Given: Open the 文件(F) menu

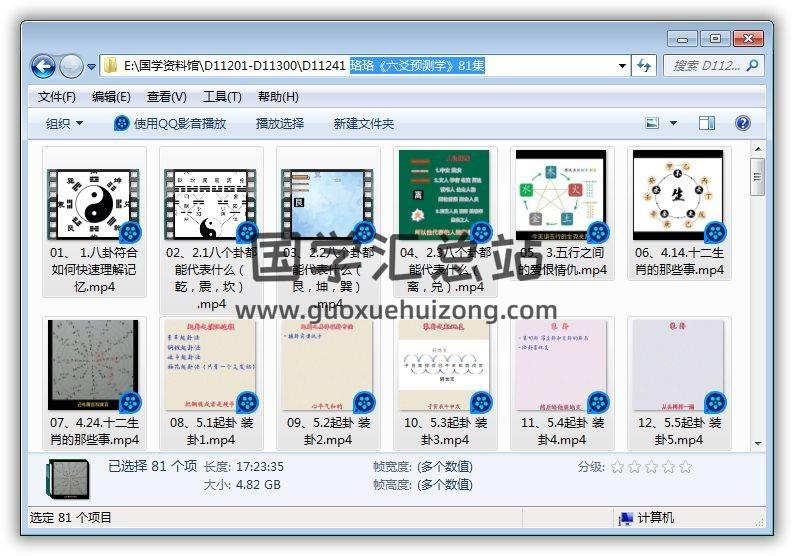Looking at the screenshot, I should point(56,97).
